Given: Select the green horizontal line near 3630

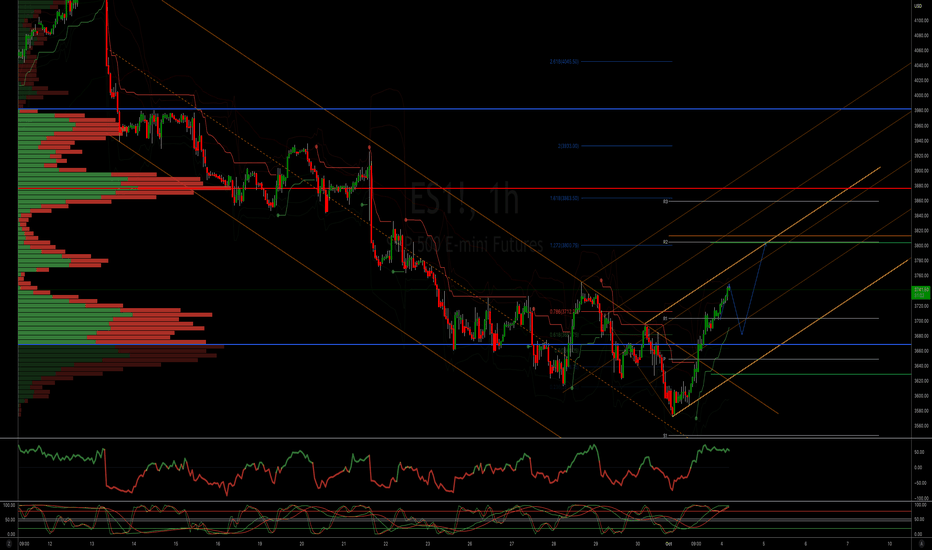Looking at the screenshot, I should pyautogui.click(x=811, y=374).
